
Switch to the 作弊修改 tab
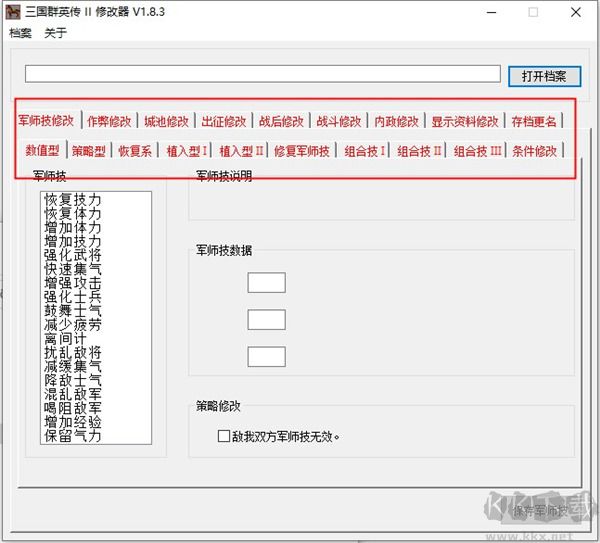click(x=109, y=121)
